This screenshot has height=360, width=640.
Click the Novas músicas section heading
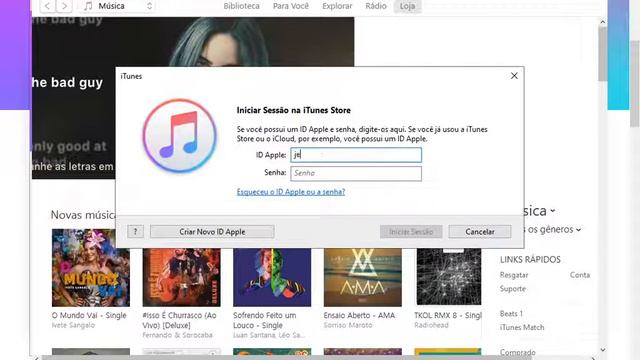83,215
